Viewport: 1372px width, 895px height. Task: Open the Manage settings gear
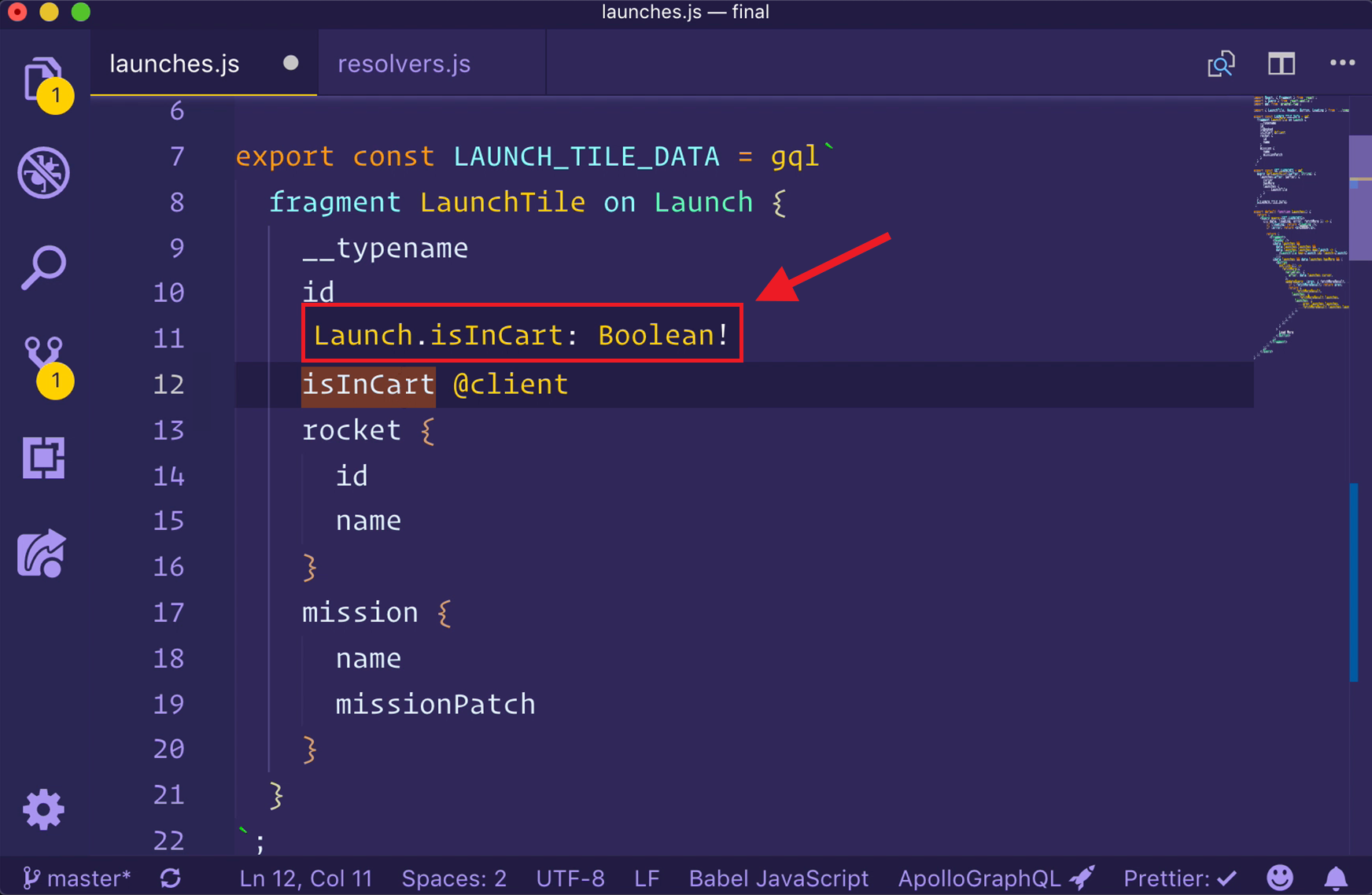click(x=44, y=808)
